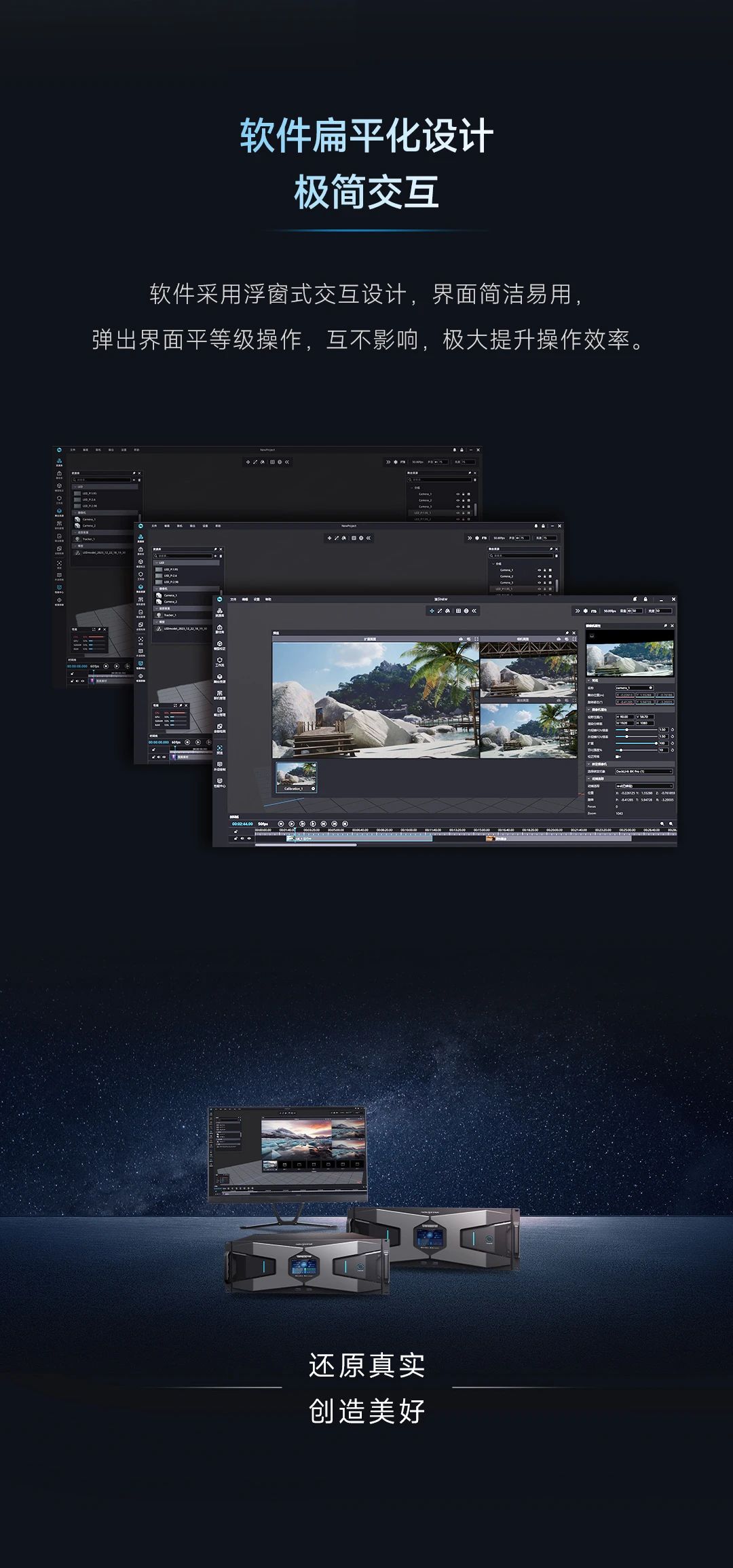
Task: Open 帮助 menu in front window
Action: [268, 599]
